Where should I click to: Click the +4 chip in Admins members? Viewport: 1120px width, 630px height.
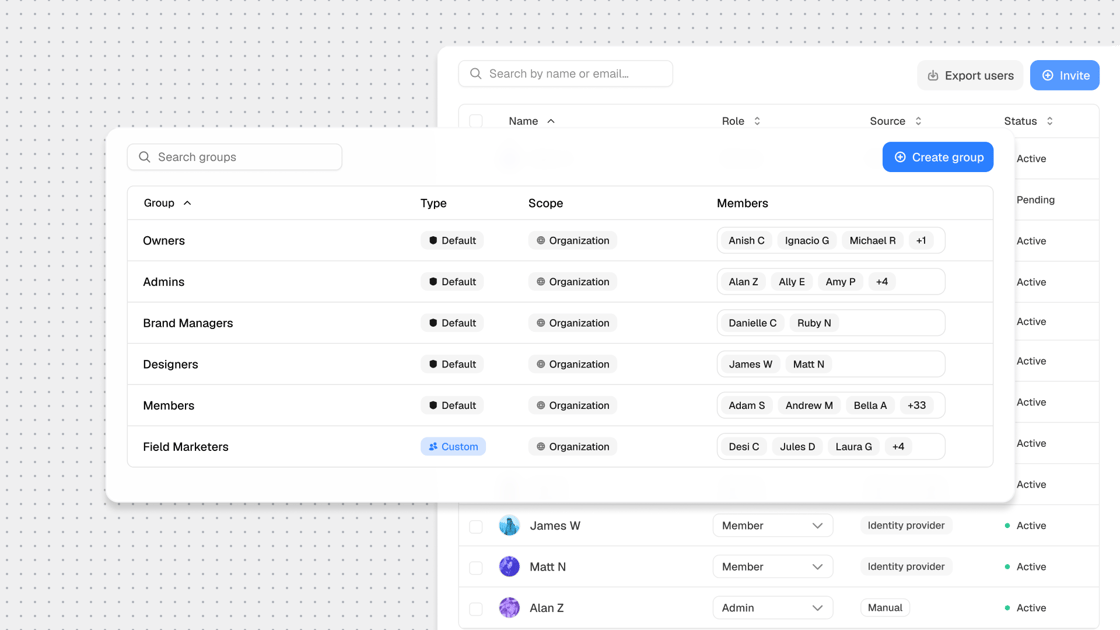click(x=881, y=281)
